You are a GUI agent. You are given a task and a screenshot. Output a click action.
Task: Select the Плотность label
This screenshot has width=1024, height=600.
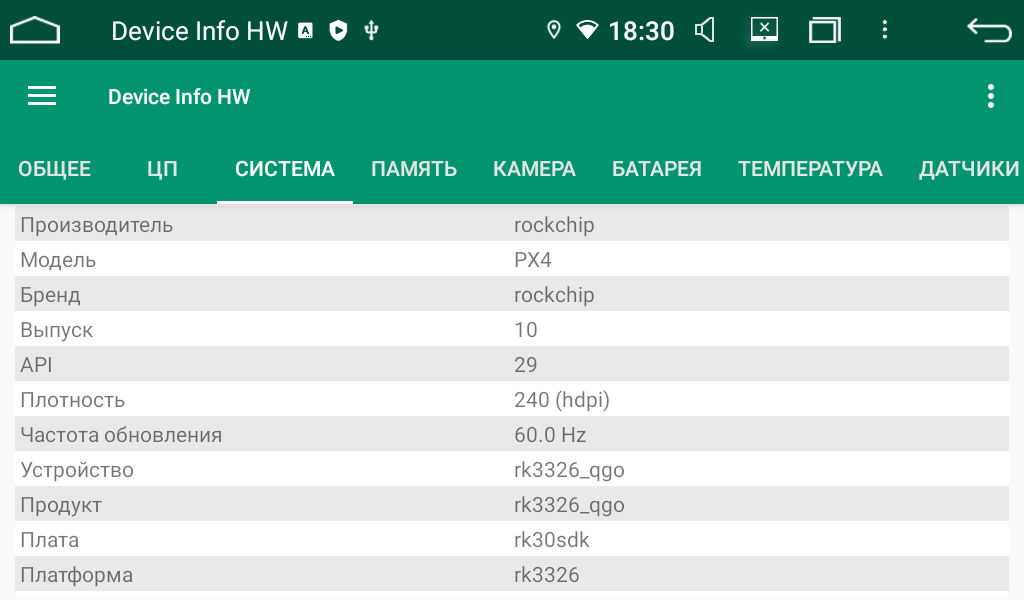(x=72, y=400)
